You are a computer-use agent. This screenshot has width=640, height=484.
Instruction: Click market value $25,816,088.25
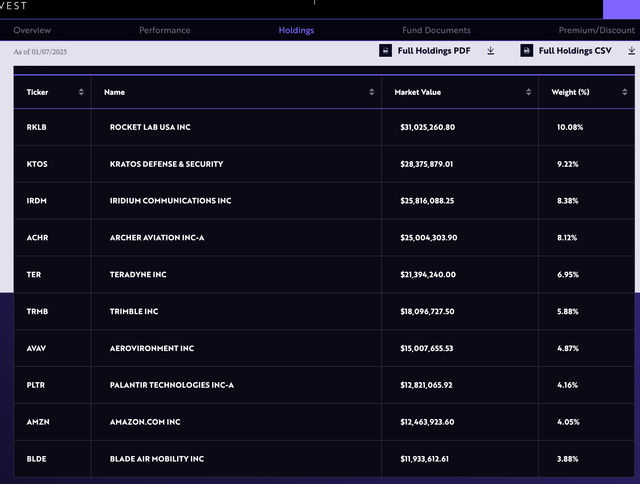pyautogui.click(x=427, y=201)
